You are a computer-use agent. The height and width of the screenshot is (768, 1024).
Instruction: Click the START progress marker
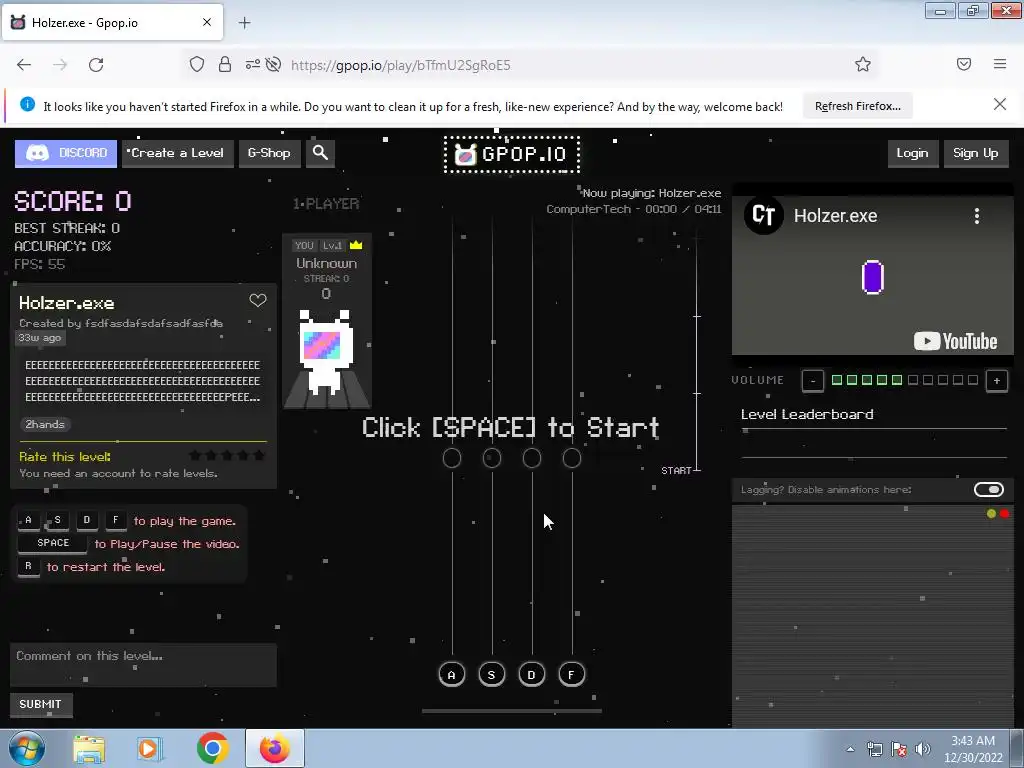pyautogui.click(x=680, y=470)
